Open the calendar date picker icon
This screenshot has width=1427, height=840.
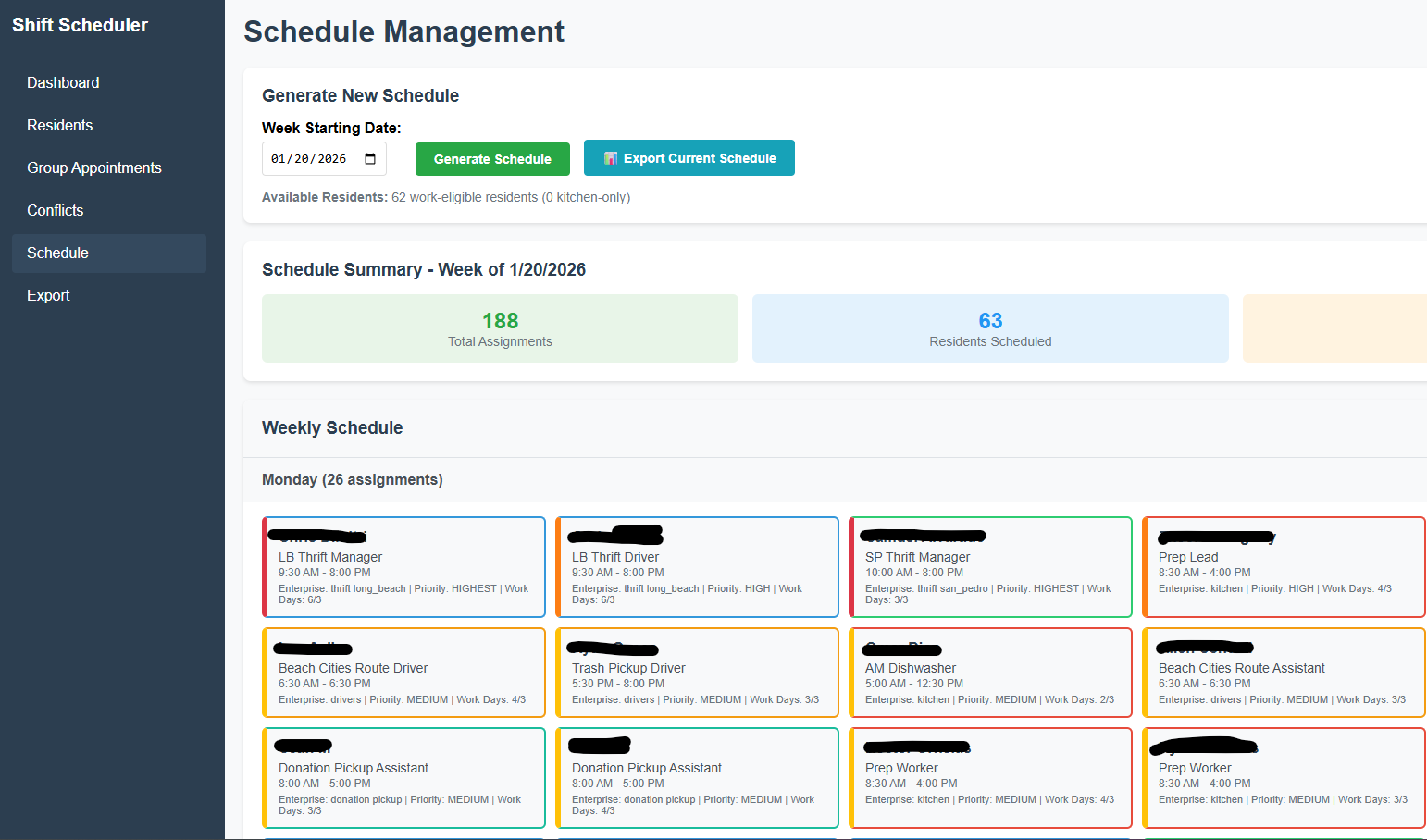point(374,158)
